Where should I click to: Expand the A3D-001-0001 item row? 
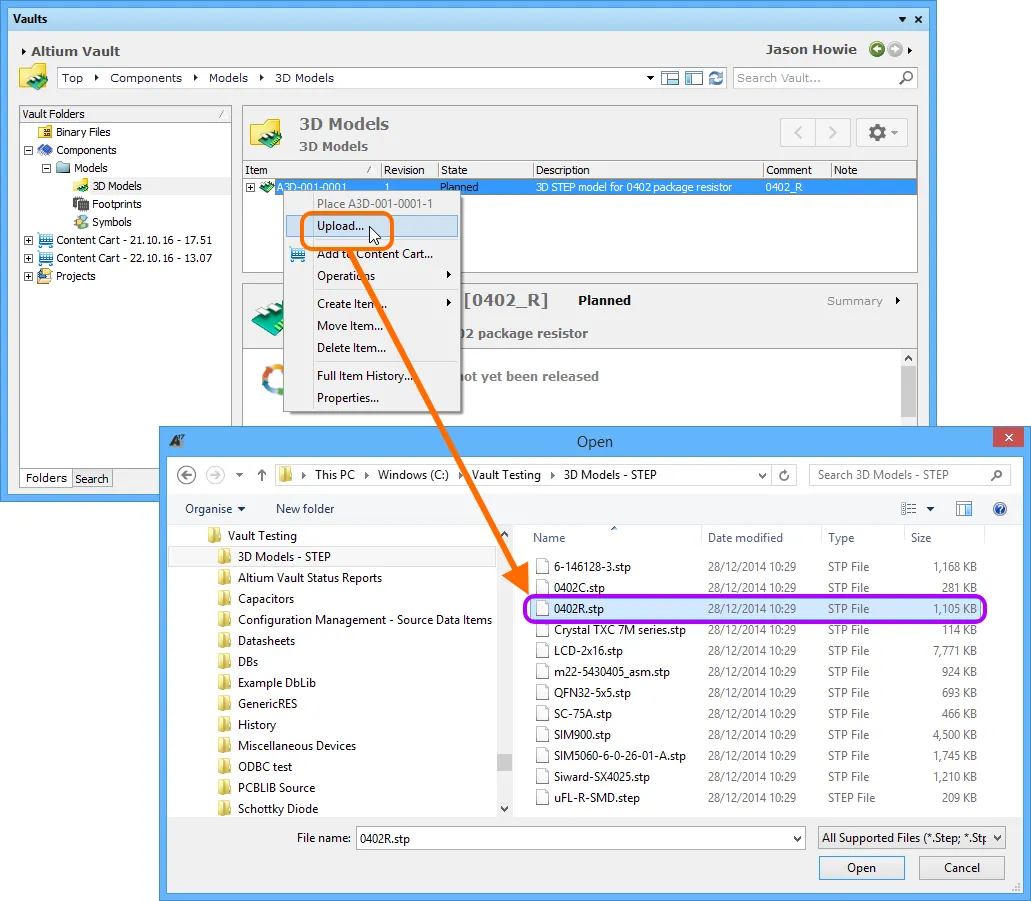coord(251,187)
